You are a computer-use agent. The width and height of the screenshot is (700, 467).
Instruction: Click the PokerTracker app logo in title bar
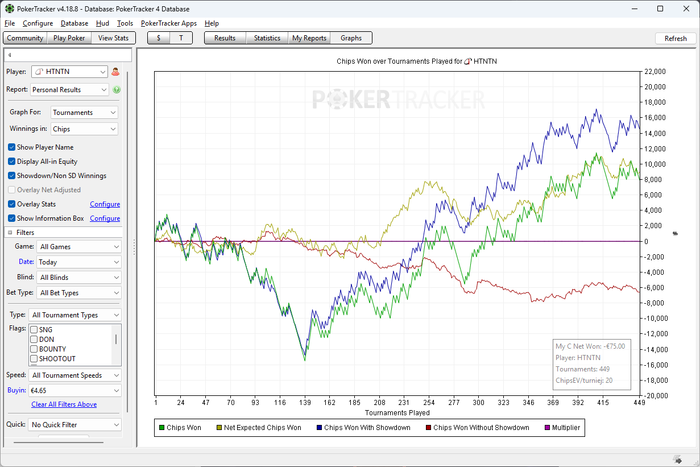(x=9, y=8)
